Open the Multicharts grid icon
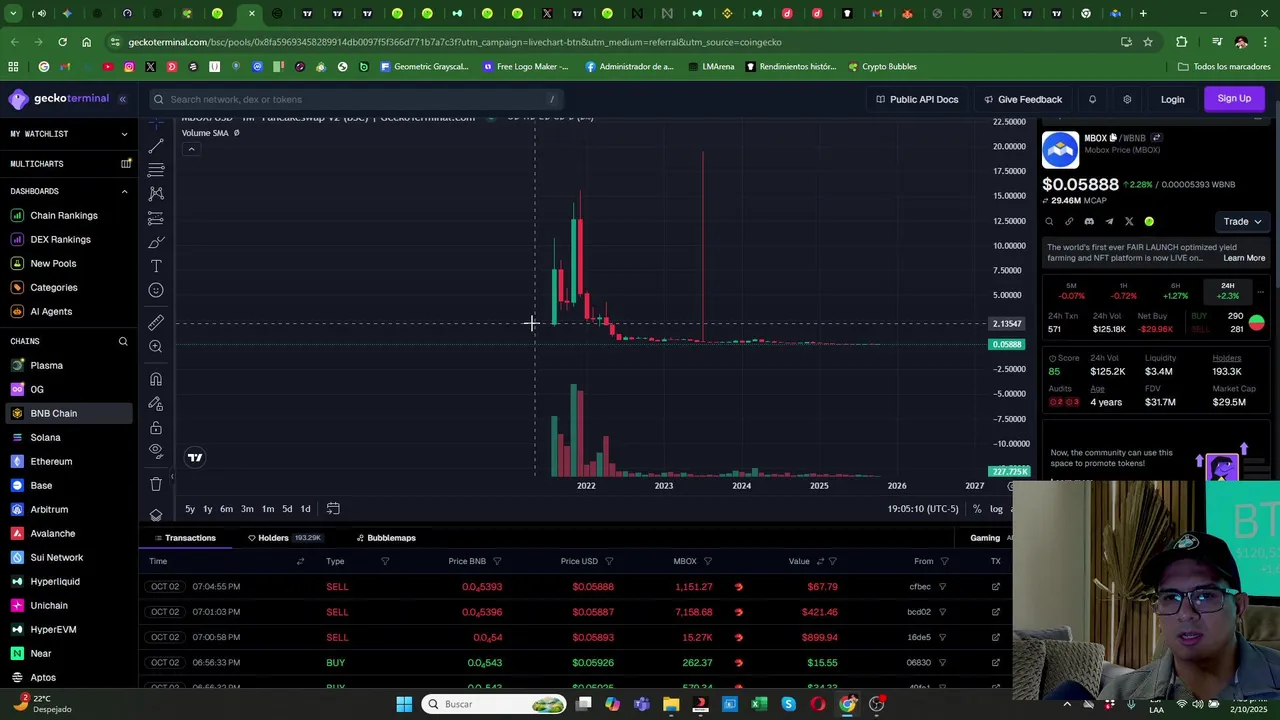The width and height of the screenshot is (1280, 720). 126,164
